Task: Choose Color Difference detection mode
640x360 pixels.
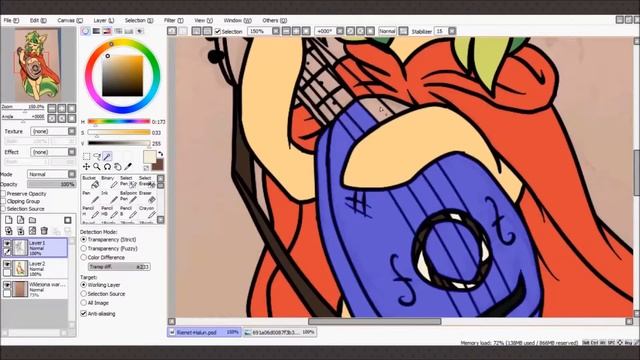Action: 84,257
